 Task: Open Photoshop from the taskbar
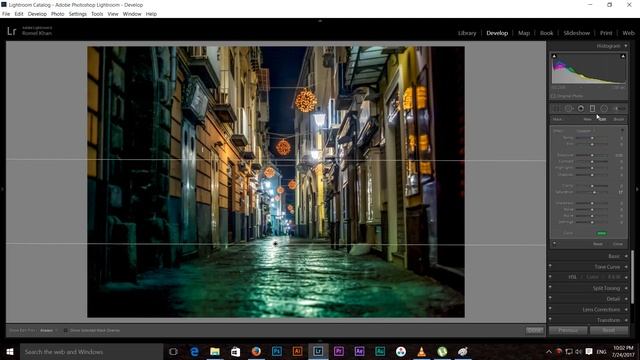[x=277, y=351]
